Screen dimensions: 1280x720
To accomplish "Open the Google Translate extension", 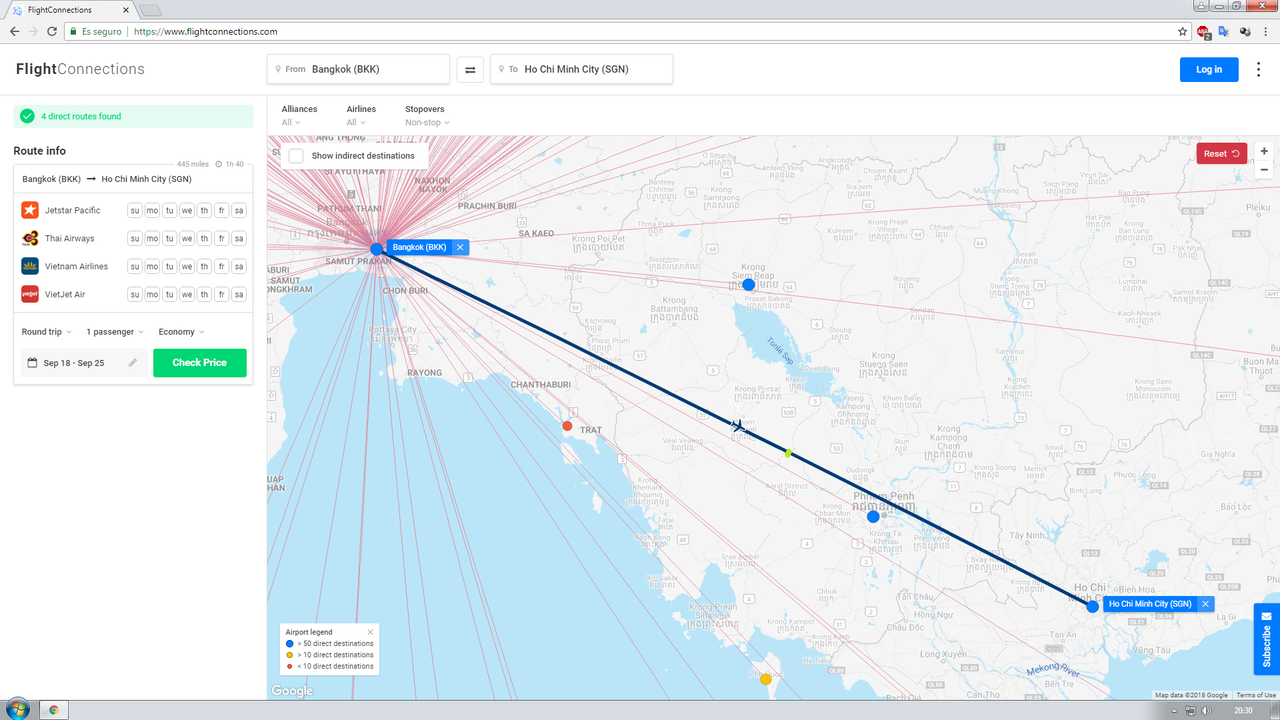I will tap(1223, 31).
